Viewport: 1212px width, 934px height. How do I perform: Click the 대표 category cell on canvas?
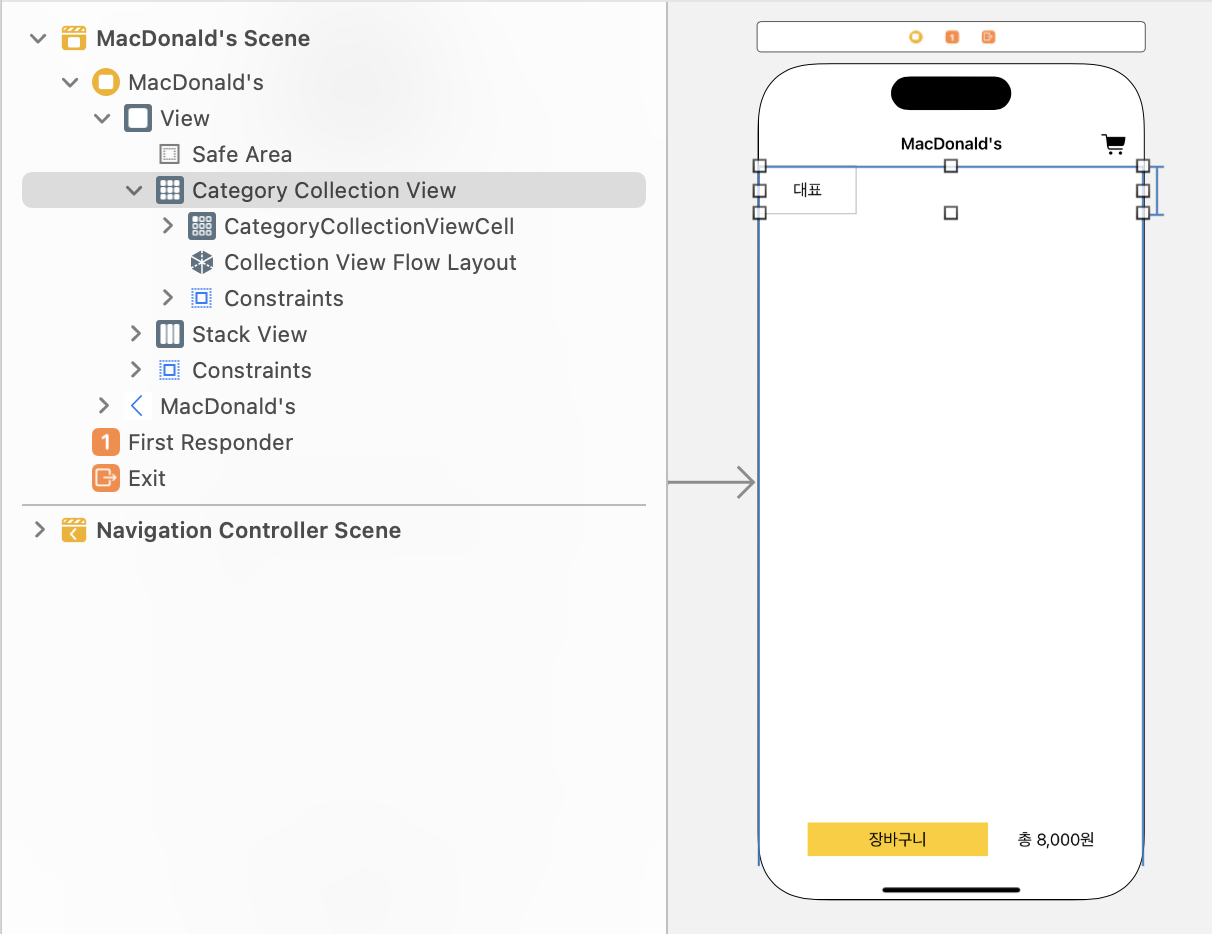click(x=807, y=190)
